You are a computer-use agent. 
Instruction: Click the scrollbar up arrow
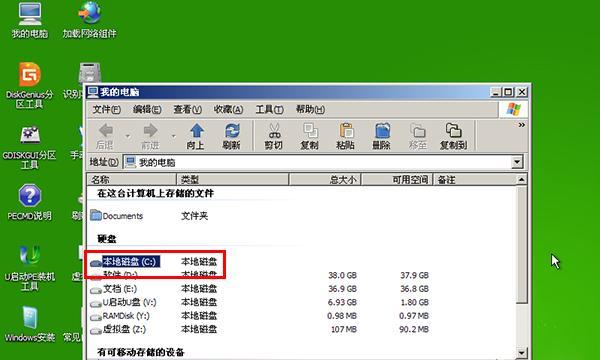click(521, 179)
